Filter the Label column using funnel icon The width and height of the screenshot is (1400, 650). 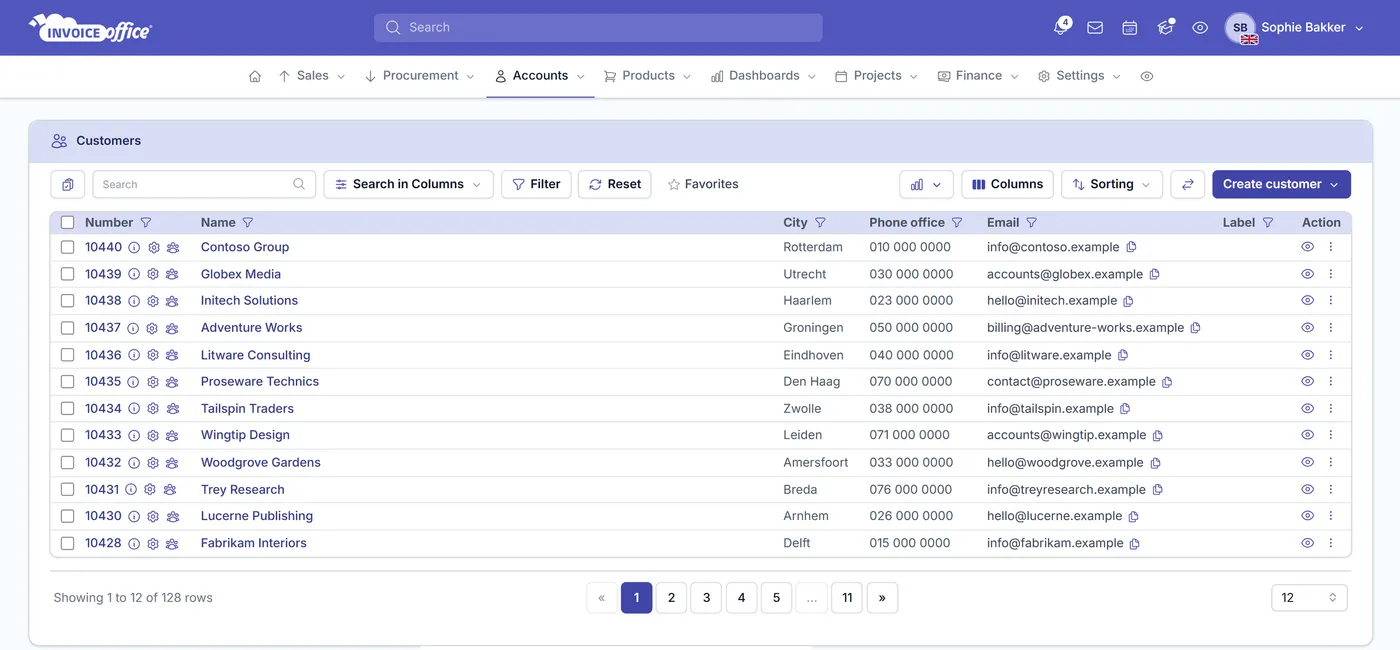1268,223
